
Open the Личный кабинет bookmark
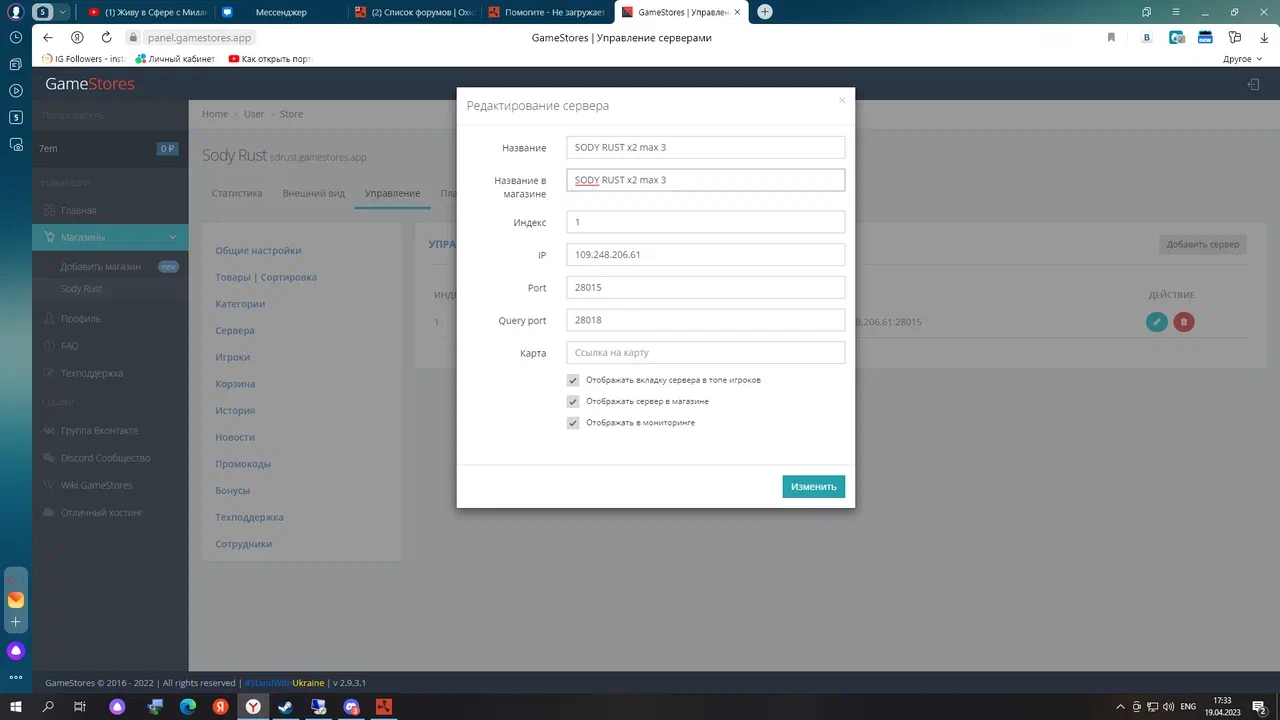(175, 59)
